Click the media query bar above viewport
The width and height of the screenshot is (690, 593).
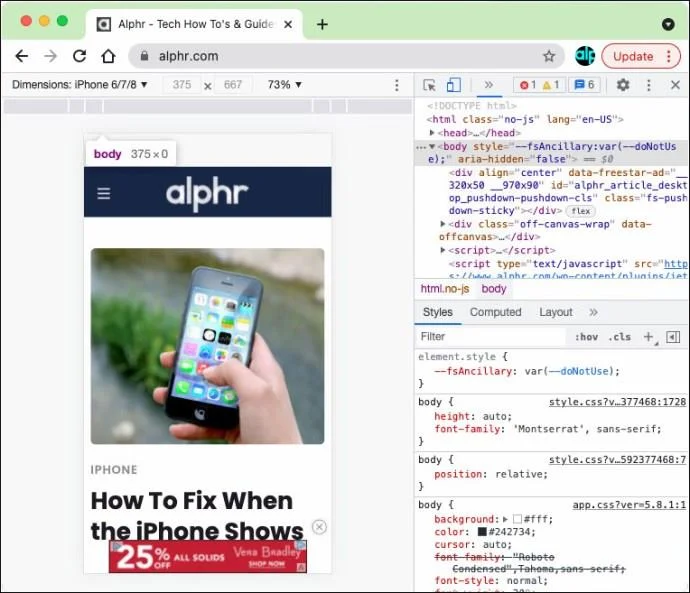point(208,106)
